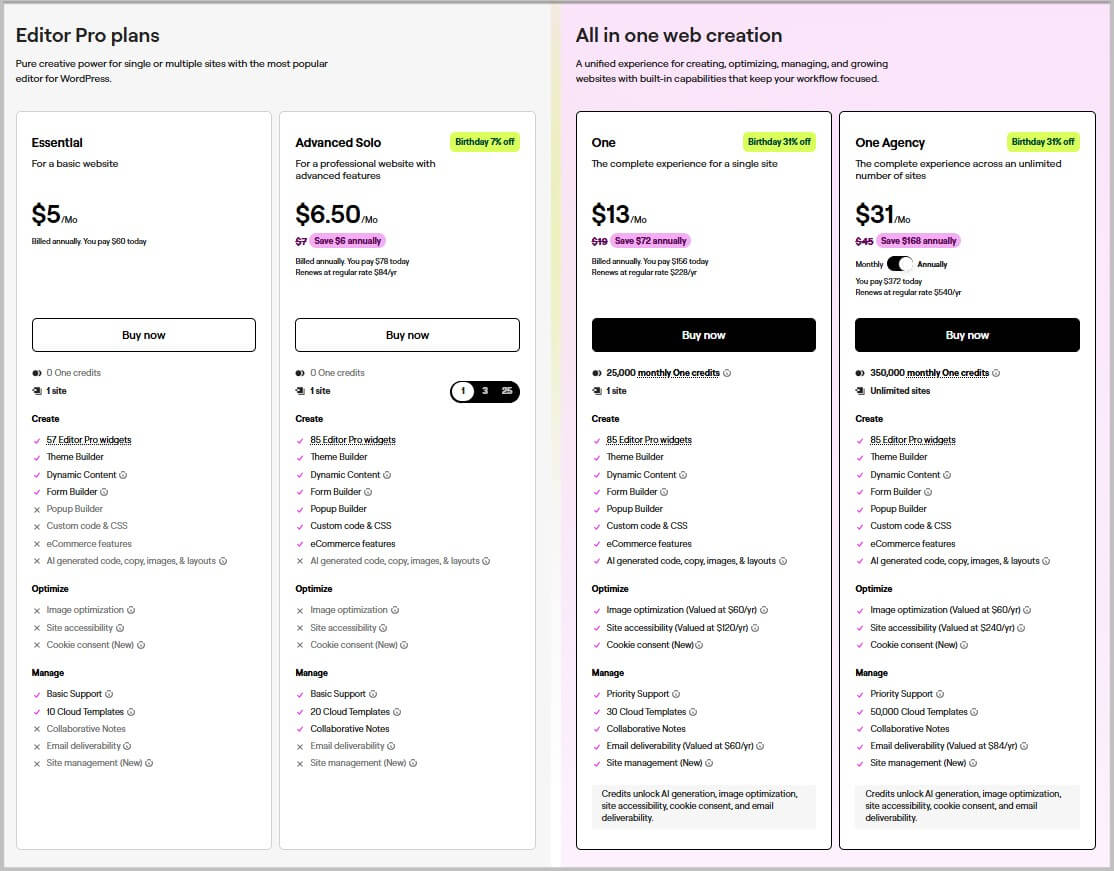Click the Save $6 annually badge
Viewport: 1114px width, 871px height.
(x=347, y=241)
